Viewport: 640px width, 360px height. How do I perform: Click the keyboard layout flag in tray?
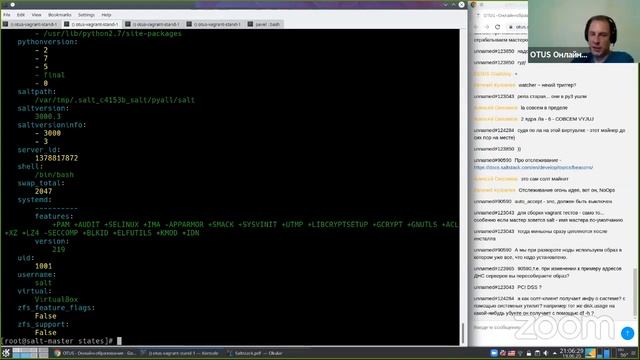511,353
